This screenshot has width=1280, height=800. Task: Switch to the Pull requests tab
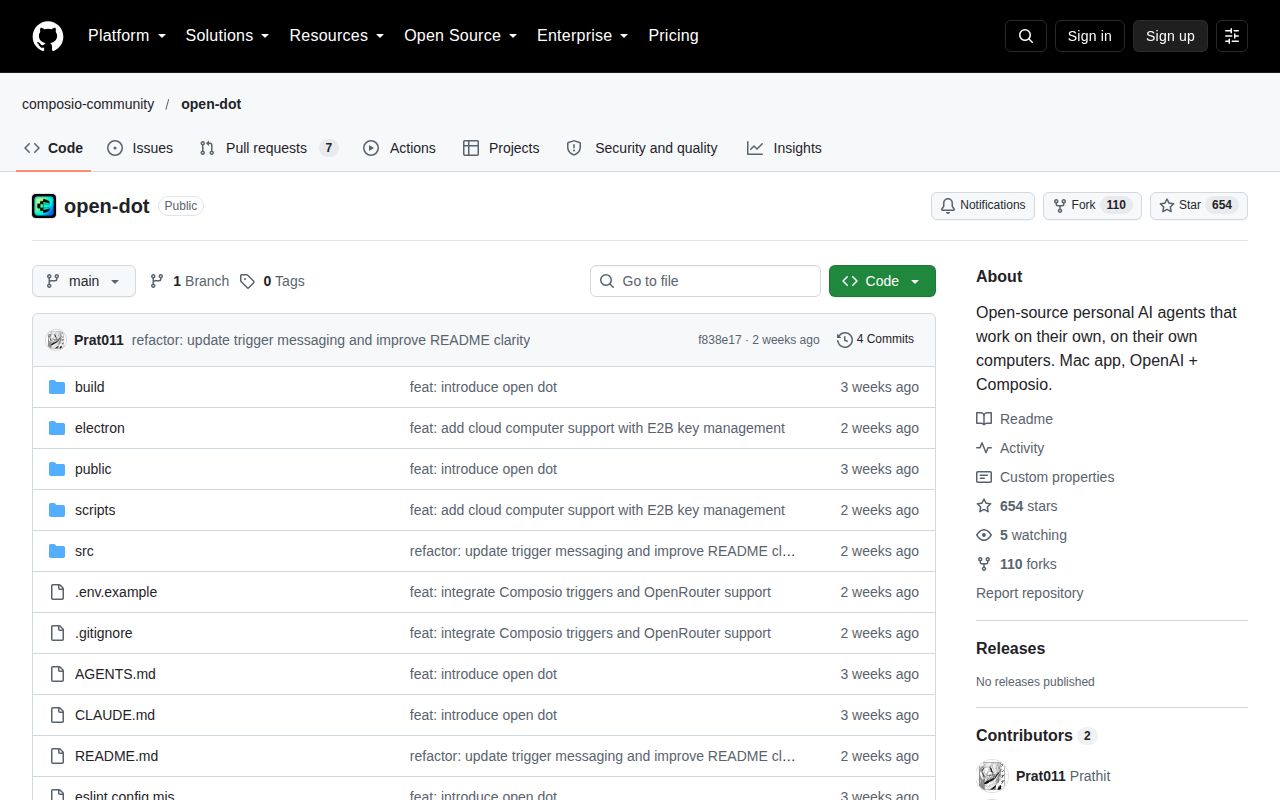point(268,148)
